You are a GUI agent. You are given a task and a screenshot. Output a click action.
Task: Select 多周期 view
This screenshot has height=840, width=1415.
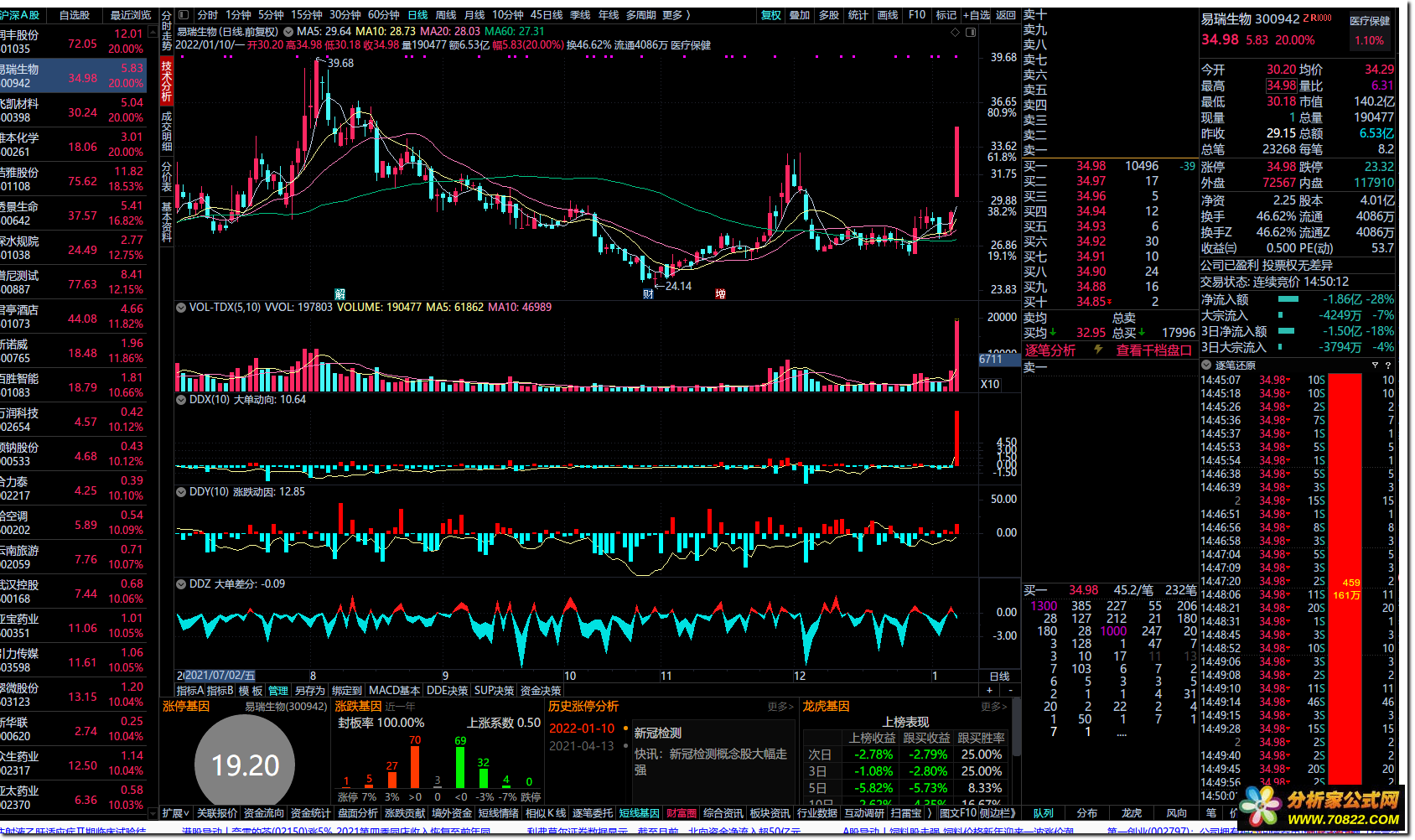(640, 15)
